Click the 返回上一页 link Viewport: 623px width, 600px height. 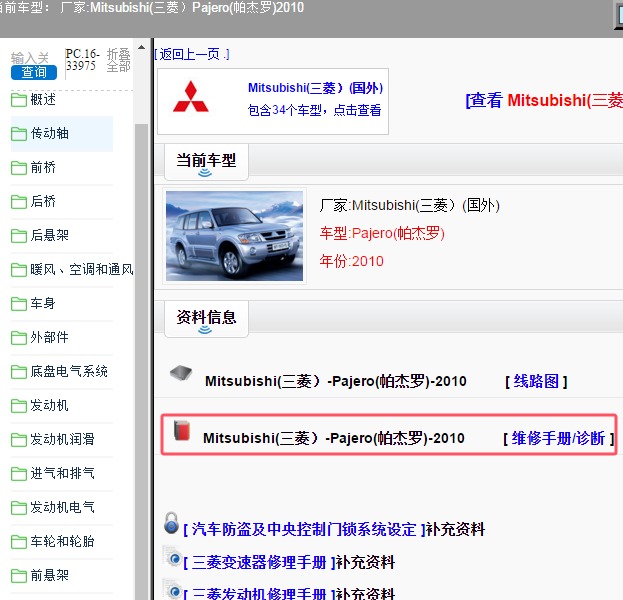[x=192, y=54]
